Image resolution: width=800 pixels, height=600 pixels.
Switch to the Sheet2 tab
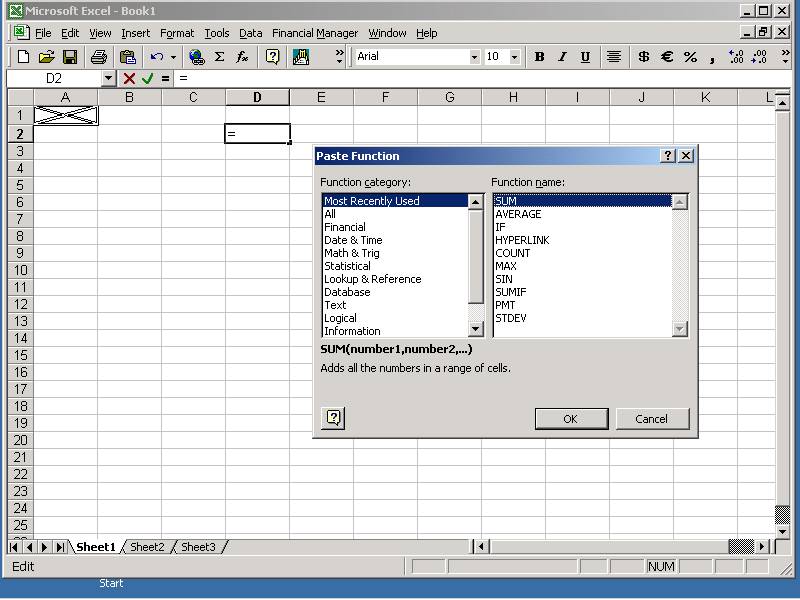(147, 547)
